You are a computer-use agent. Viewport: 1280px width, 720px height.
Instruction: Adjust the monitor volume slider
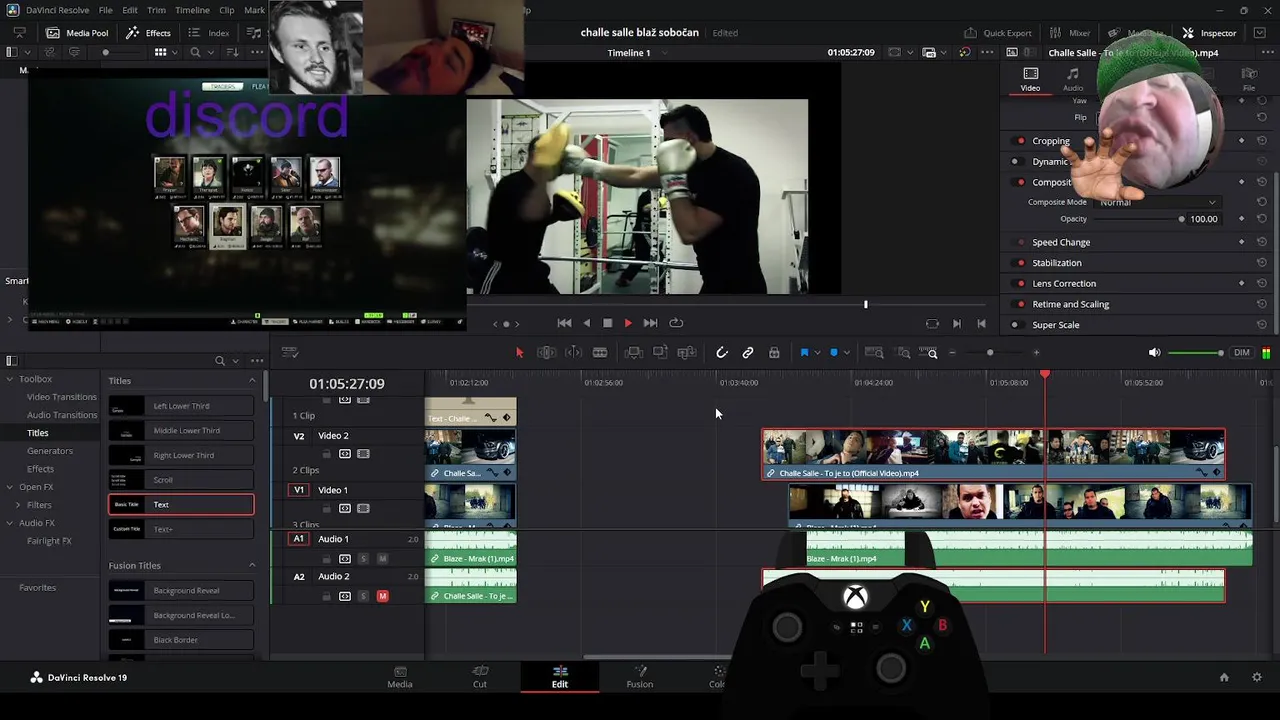point(1196,352)
